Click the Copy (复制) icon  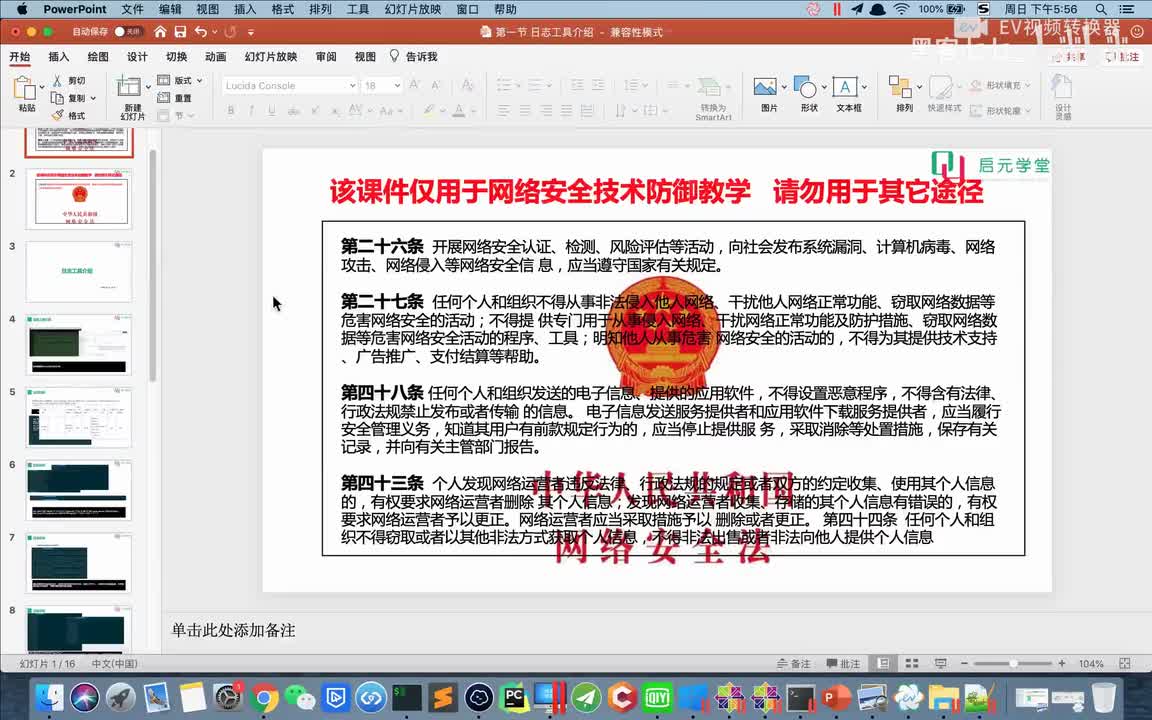57,98
